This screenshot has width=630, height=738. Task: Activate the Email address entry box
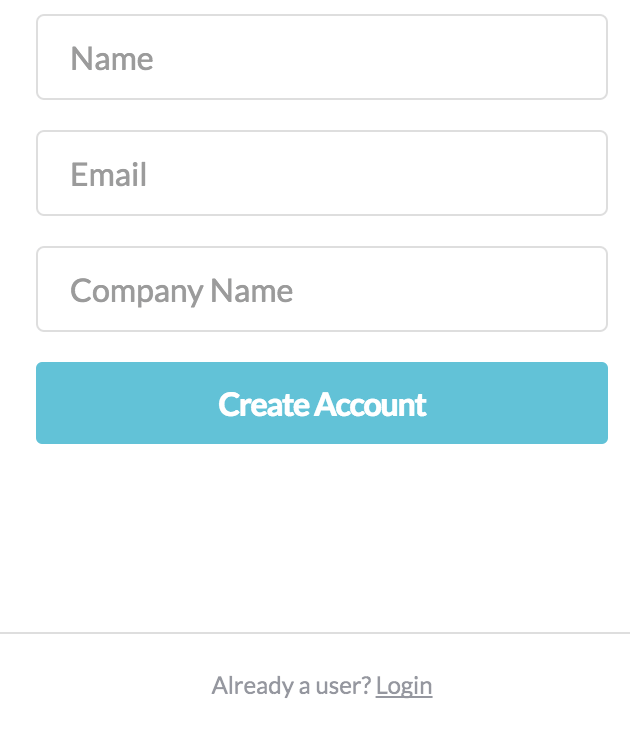coord(322,173)
